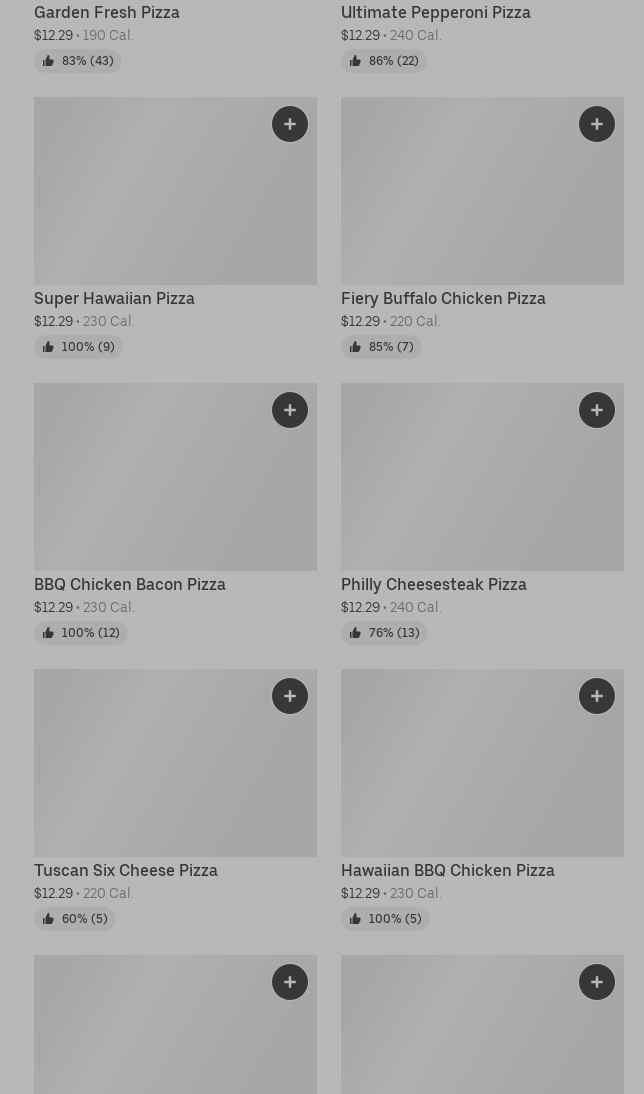
Task: Add Tuscan Six Cheese Pizza with plus icon
Action: click(290, 696)
